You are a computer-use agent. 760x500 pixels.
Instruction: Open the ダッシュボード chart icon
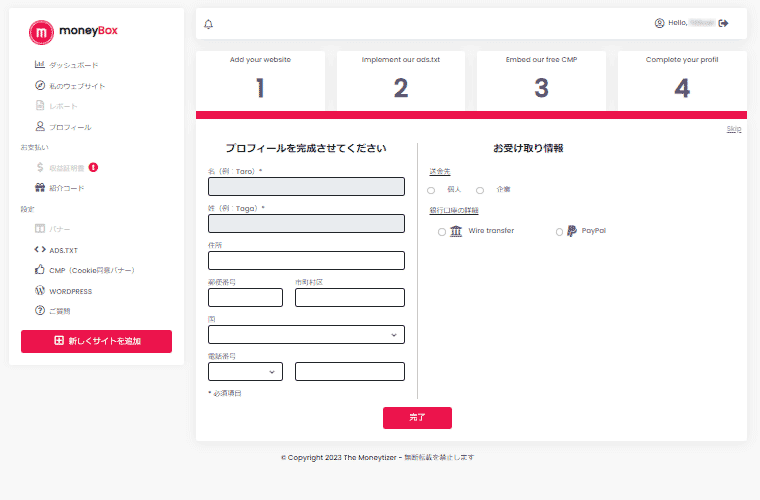tap(40, 64)
